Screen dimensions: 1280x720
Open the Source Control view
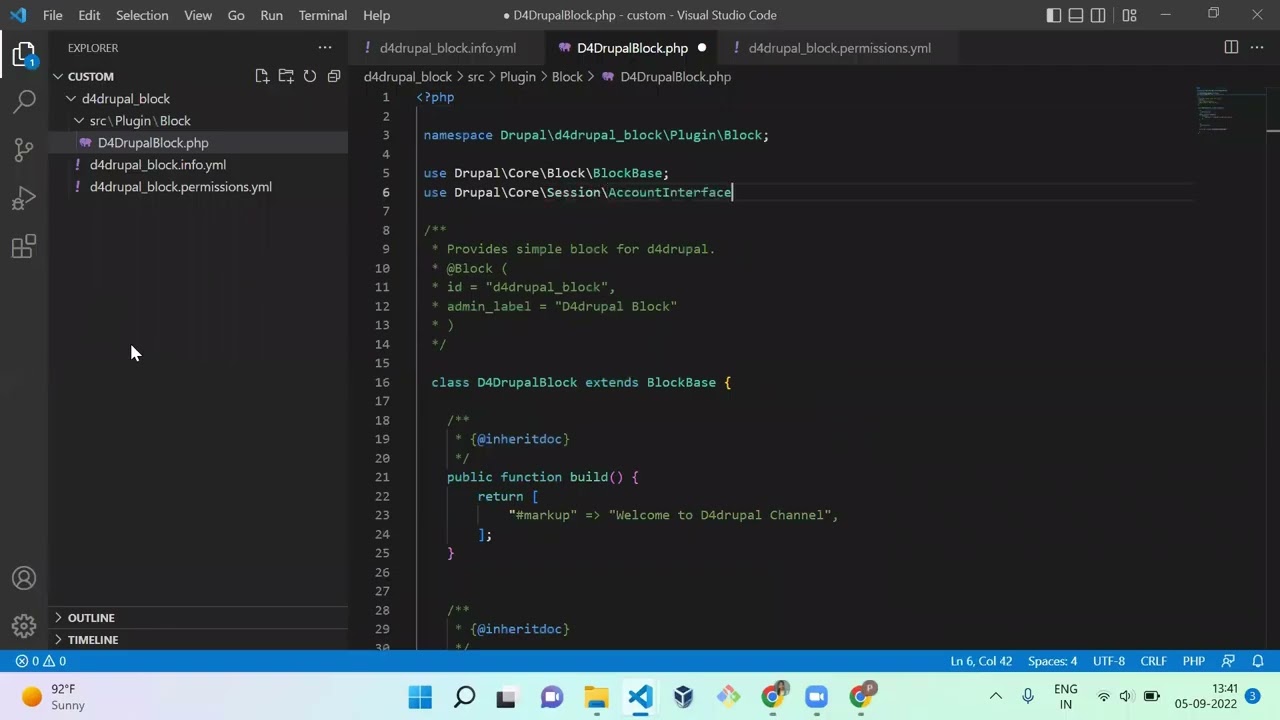[x=24, y=150]
